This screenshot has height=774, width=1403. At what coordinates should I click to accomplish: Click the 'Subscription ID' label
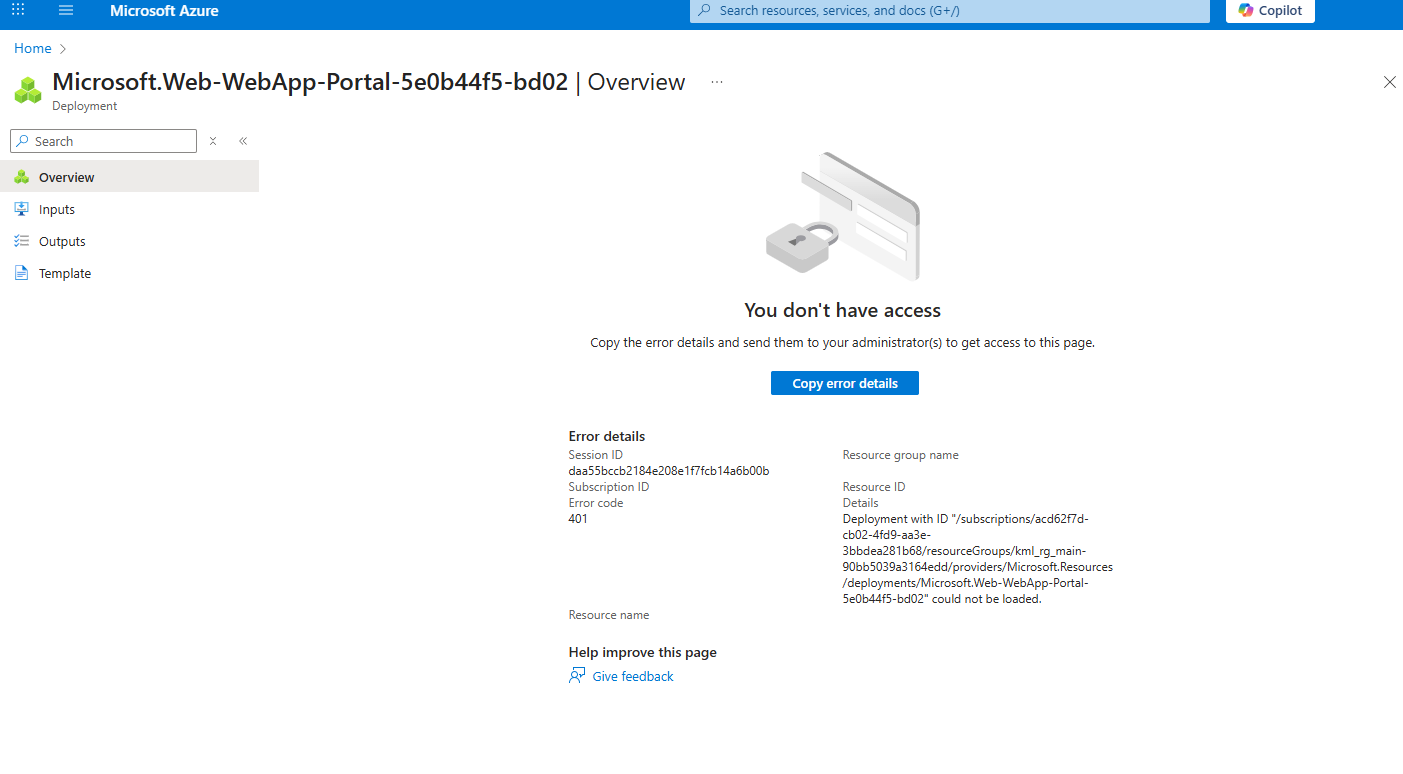609,487
